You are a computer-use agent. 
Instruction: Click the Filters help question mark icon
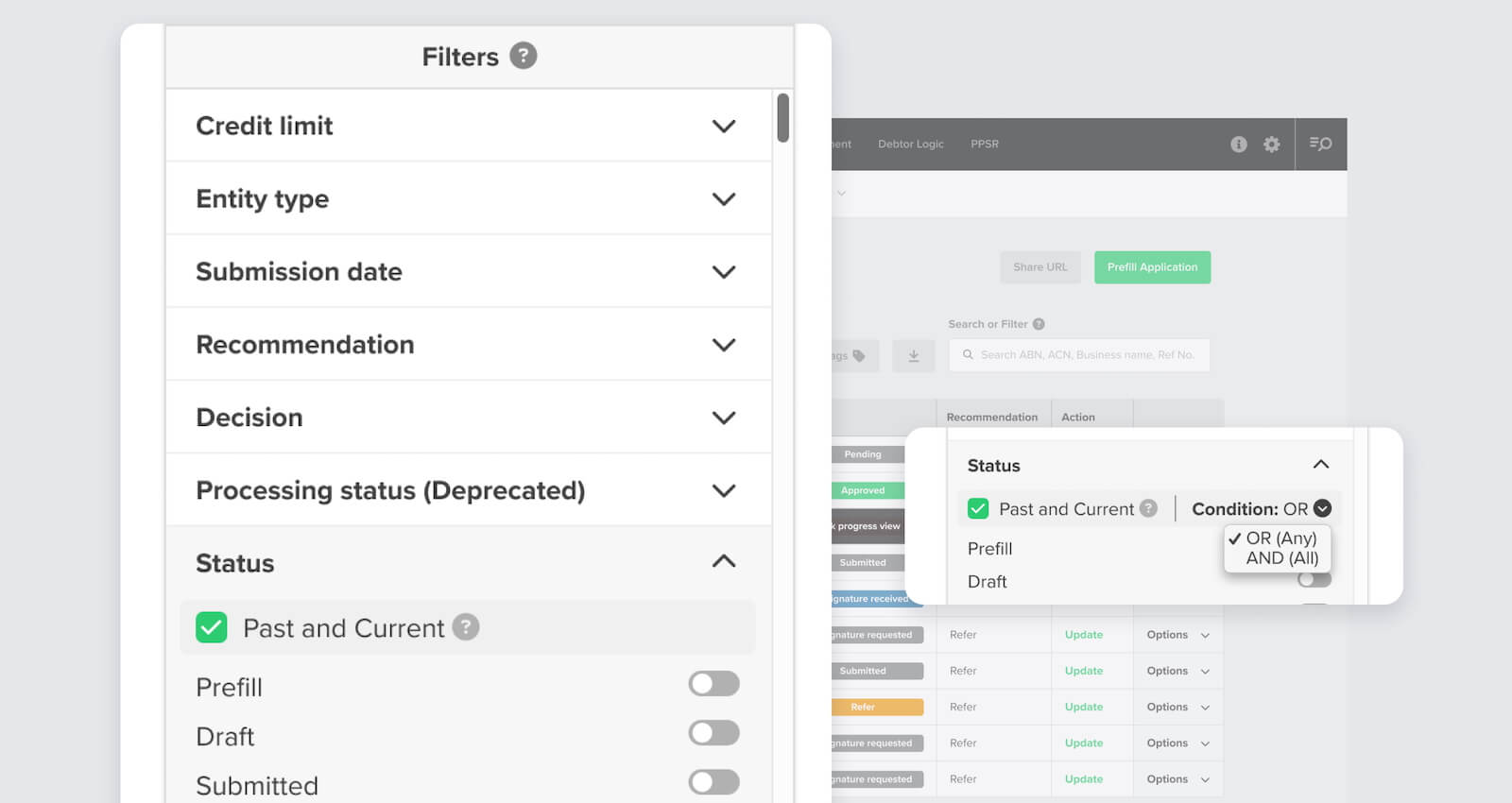pos(523,56)
